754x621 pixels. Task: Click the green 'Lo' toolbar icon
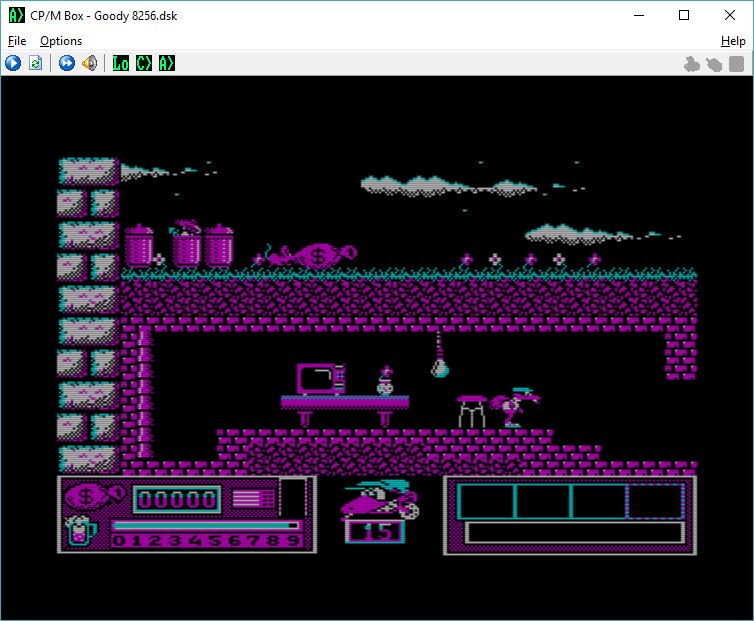pyautogui.click(x=120, y=63)
